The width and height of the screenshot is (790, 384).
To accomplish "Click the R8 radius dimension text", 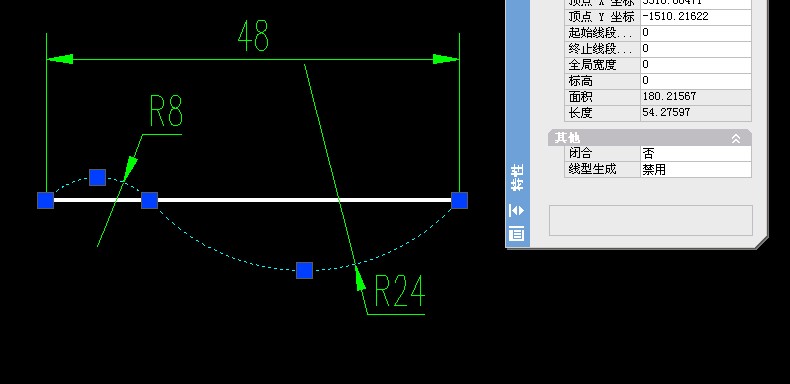I will 166,111.
